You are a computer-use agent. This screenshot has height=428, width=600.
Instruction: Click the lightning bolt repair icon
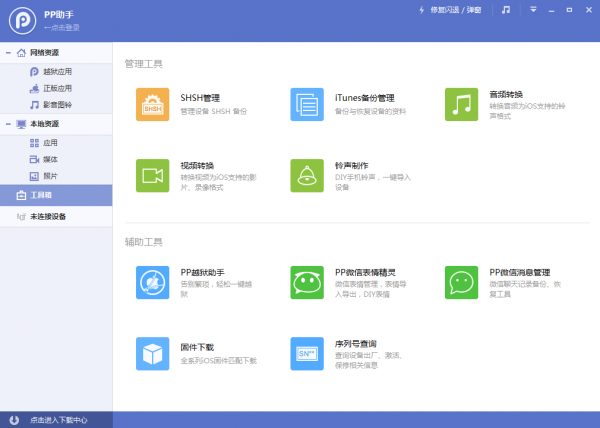click(422, 10)
